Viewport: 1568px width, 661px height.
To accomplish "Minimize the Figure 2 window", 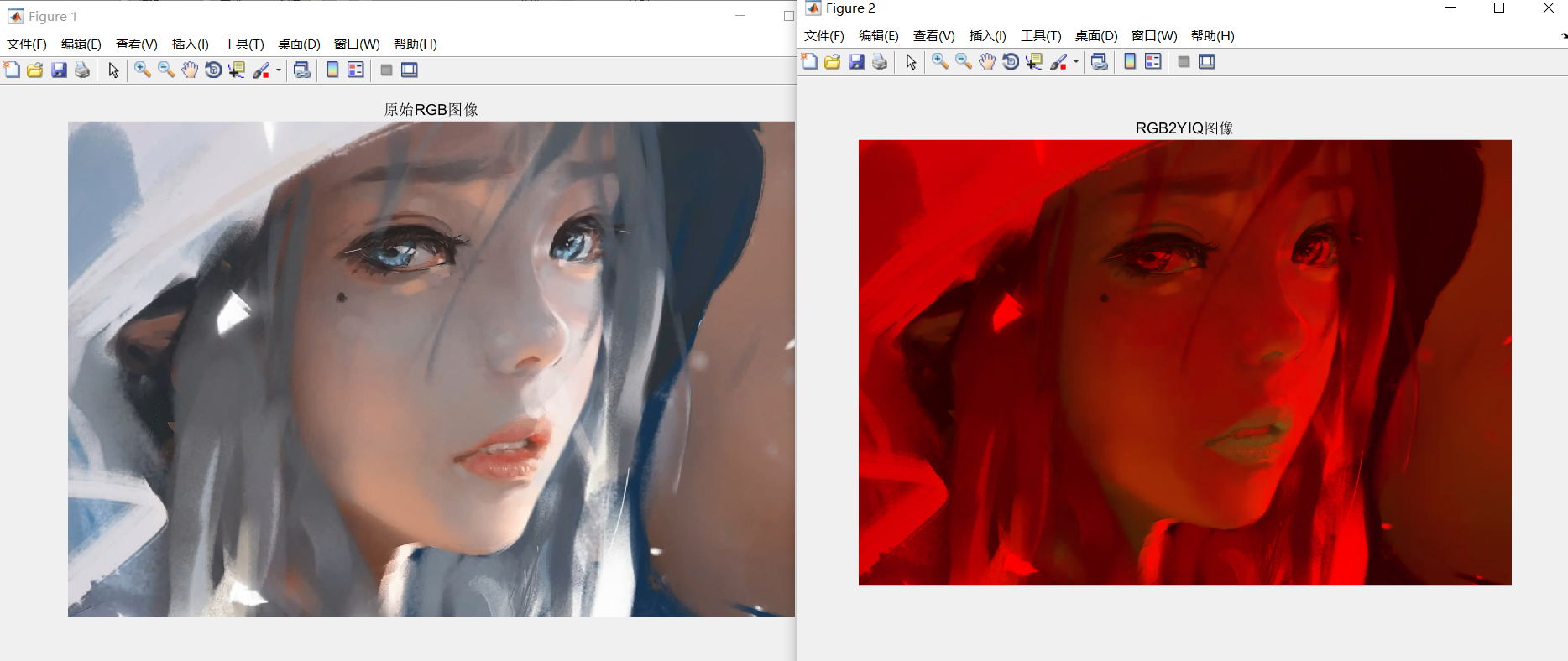I will (1450, 8).
